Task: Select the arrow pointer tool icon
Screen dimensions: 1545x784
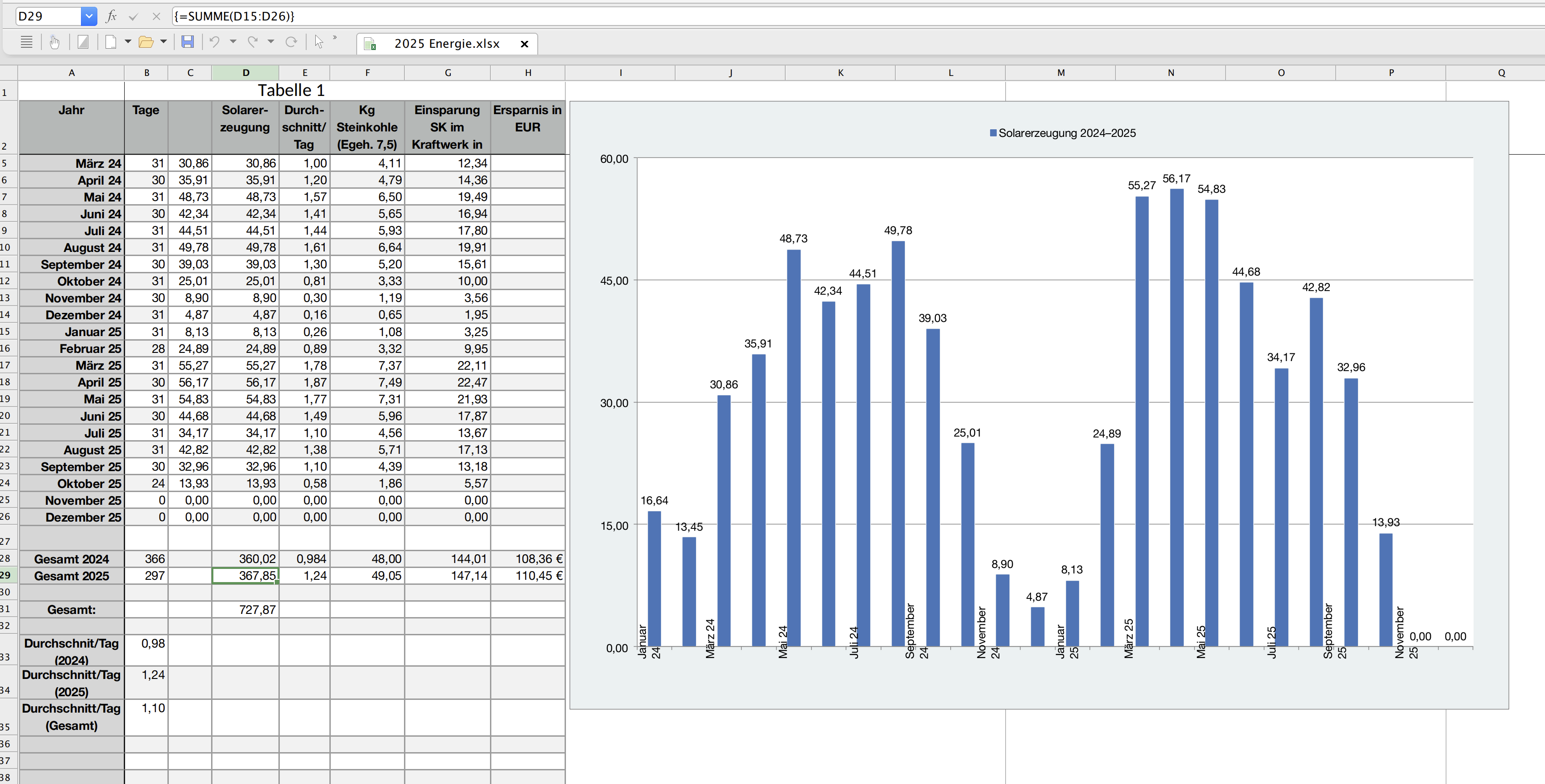Action: (318, 42)
